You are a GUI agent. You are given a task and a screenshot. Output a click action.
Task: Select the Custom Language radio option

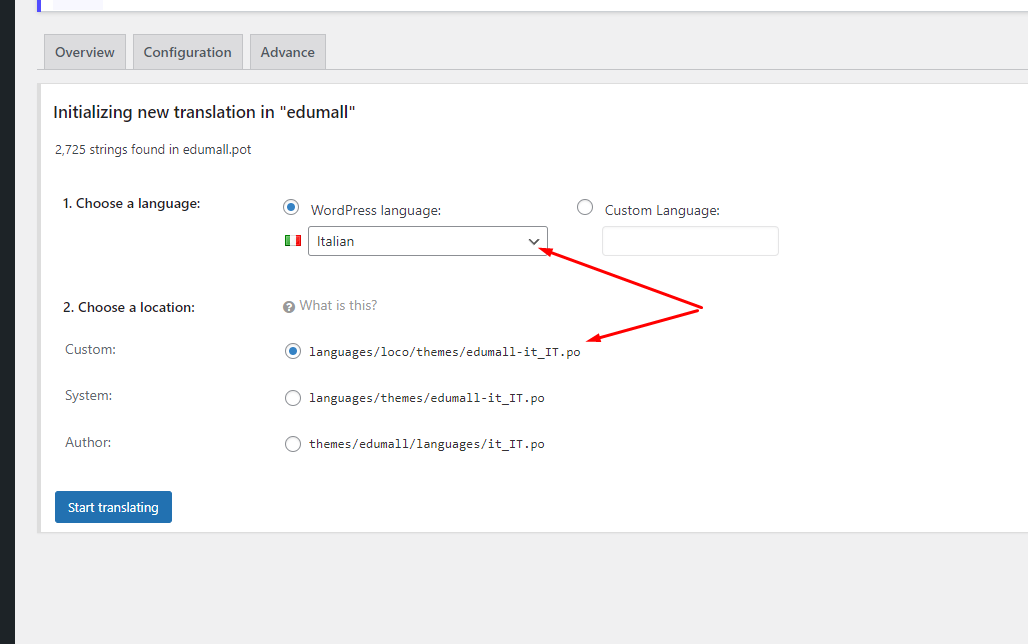click(585, 208)
